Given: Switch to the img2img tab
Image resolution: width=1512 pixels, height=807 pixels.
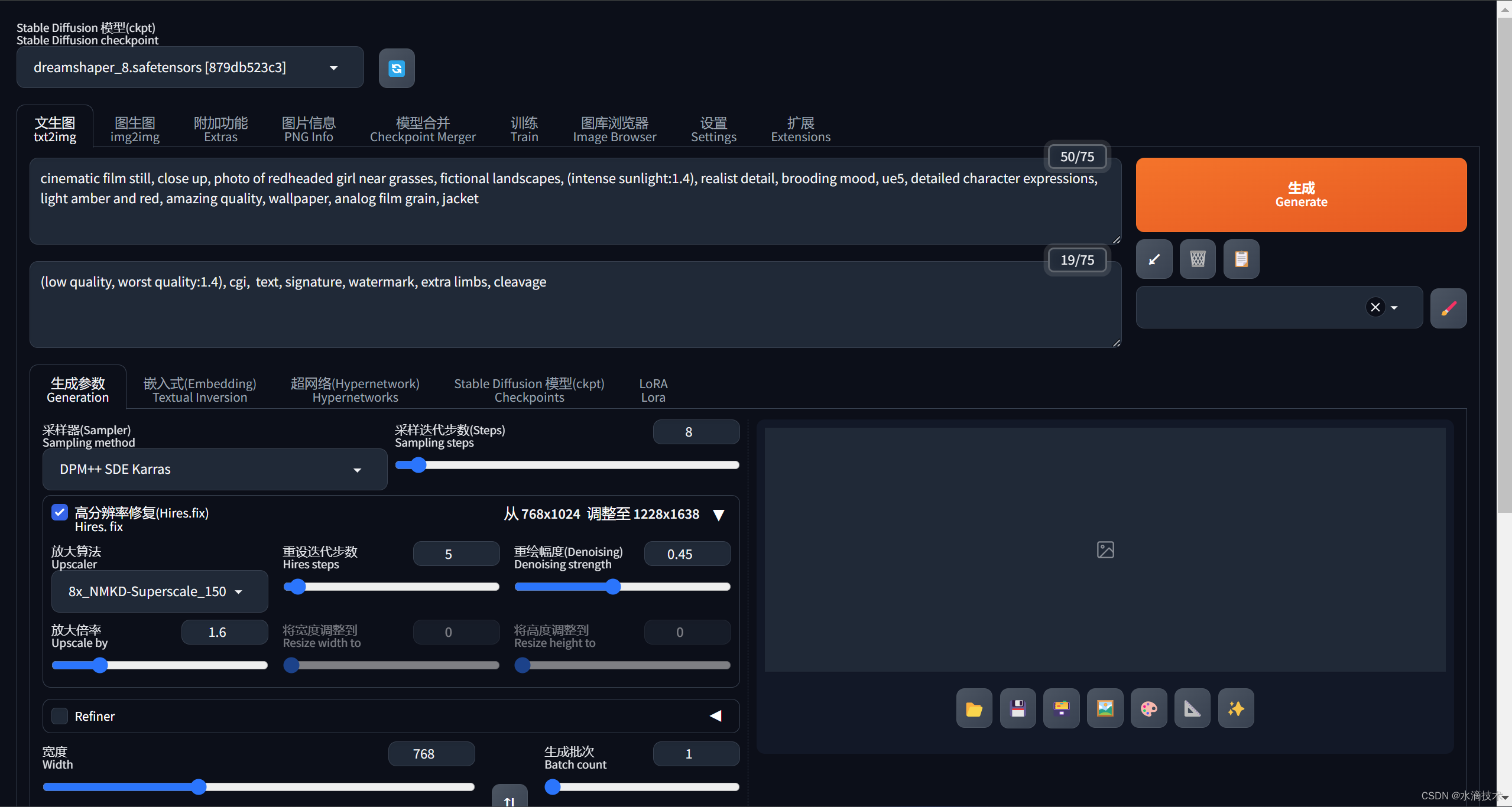Looking at the screenshot, I should click(135, 129).
